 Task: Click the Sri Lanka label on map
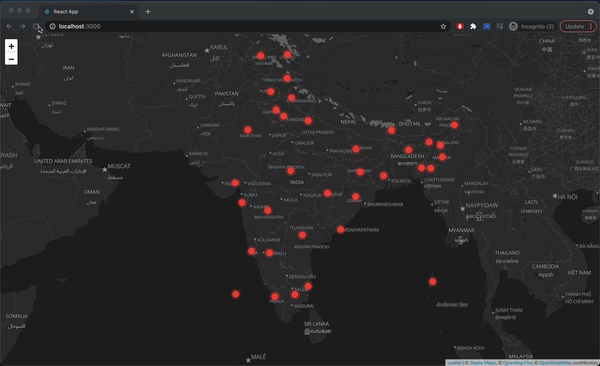pos(316,324)
